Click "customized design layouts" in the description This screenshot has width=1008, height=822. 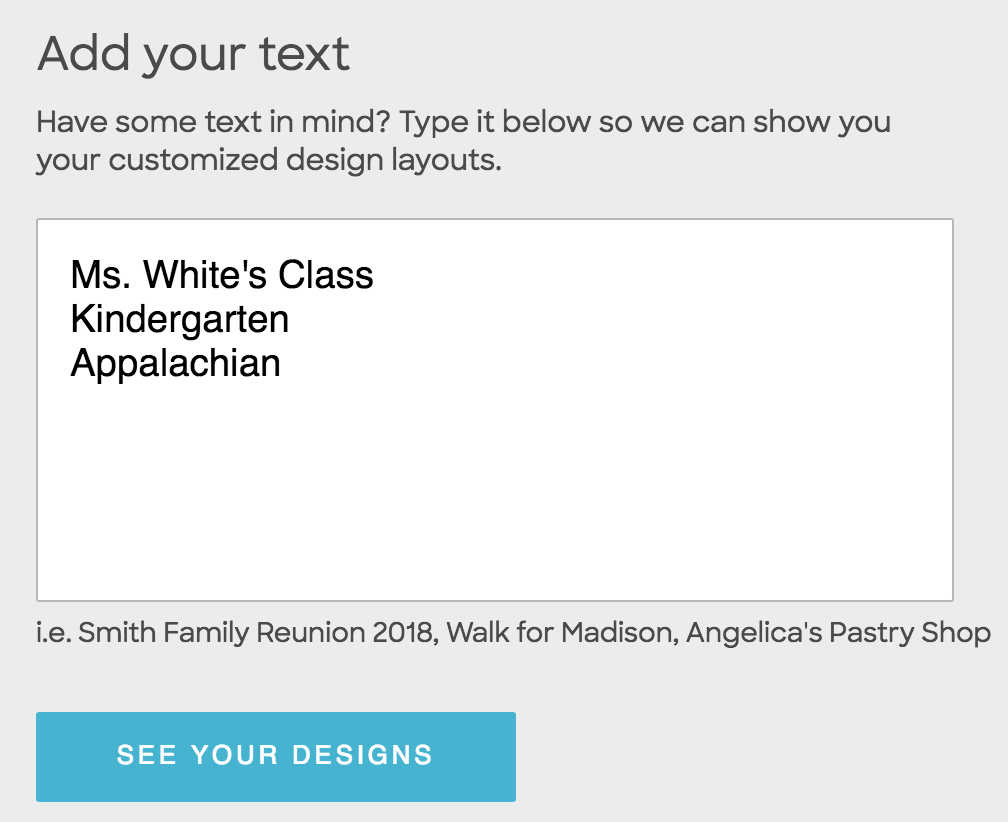click(304, 160)
